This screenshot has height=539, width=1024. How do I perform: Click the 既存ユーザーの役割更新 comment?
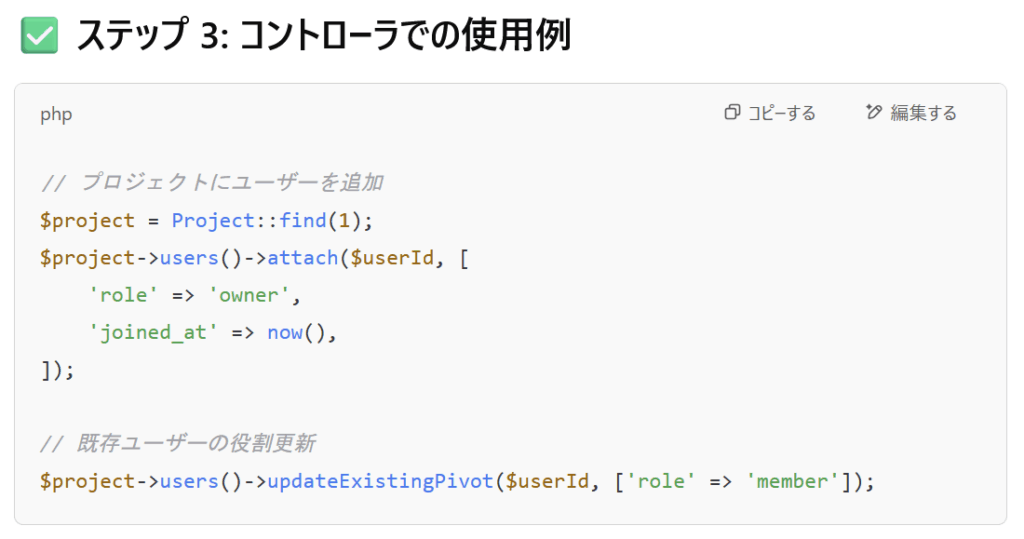[178, 444]
